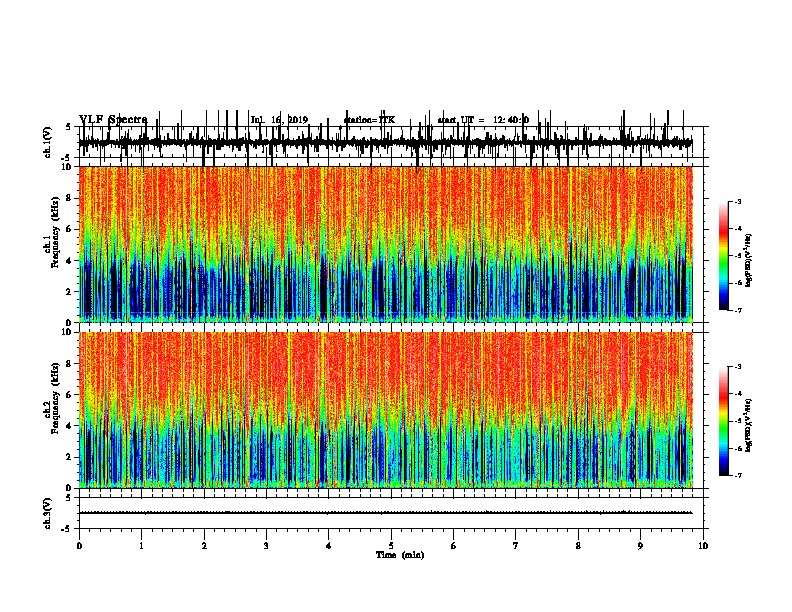Screen dimensions: 792x612
Task: Click inside the ch.2 spectrogram panel
Action: pos(386,410)
